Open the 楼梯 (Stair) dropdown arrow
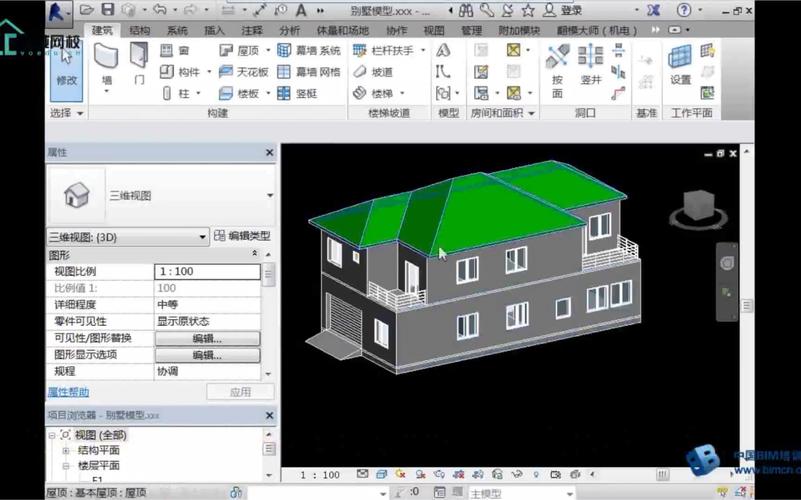Screen dimensions: 801x500 [402, 93]
